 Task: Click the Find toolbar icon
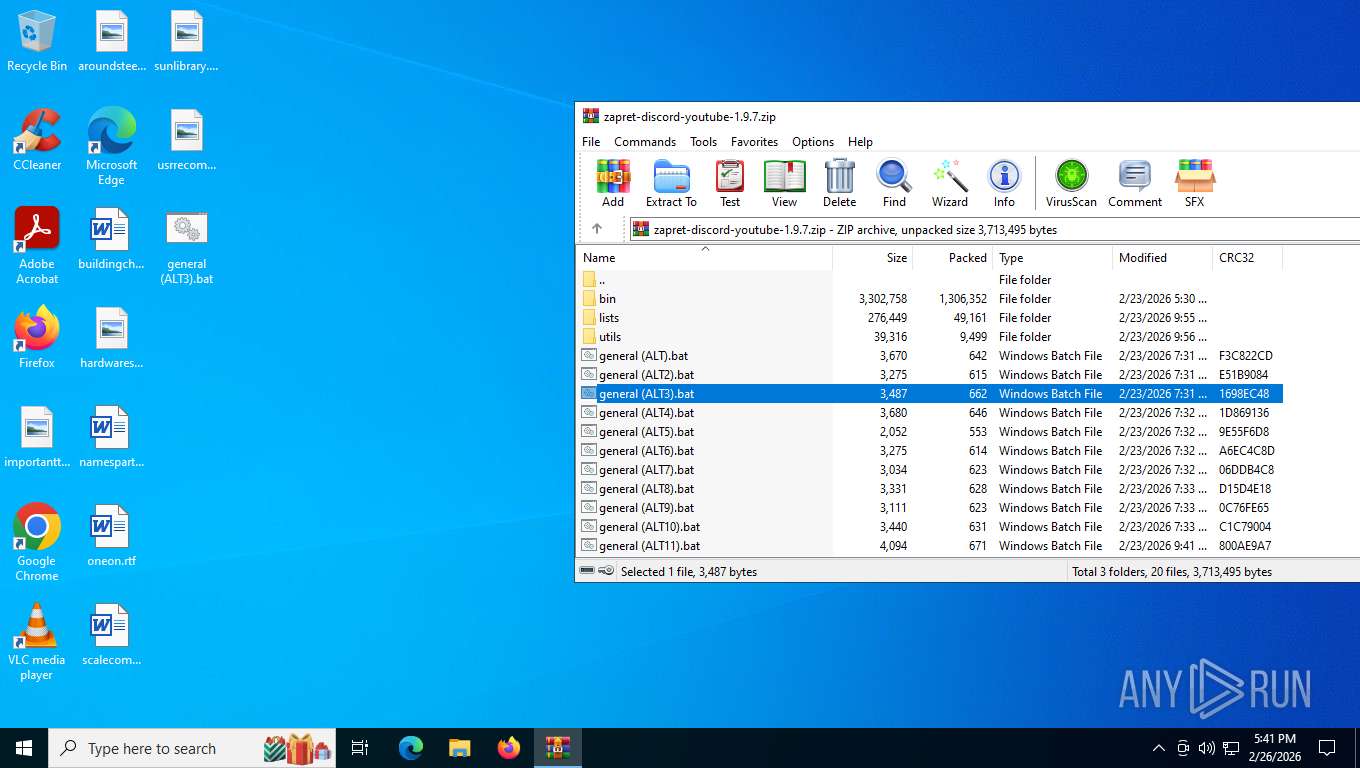[894, 183]
